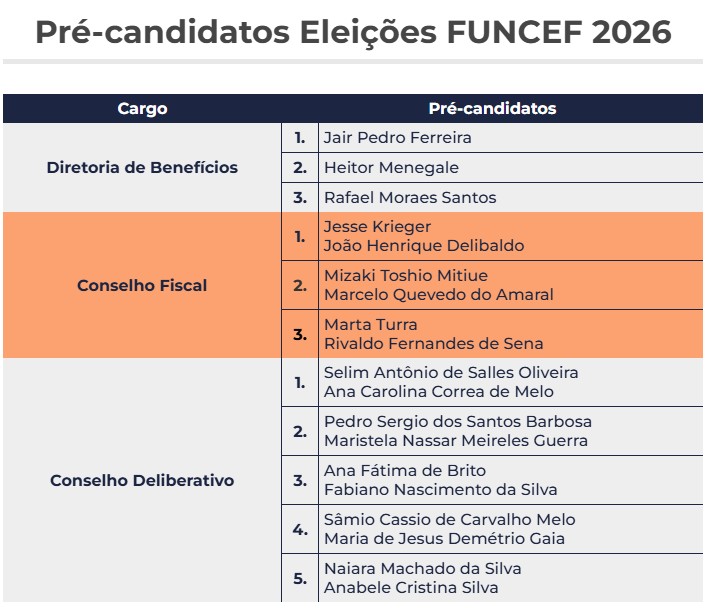Click the name Rivaldo Fernandes de Sena
The image size is (709, 608).
point(433,343)
